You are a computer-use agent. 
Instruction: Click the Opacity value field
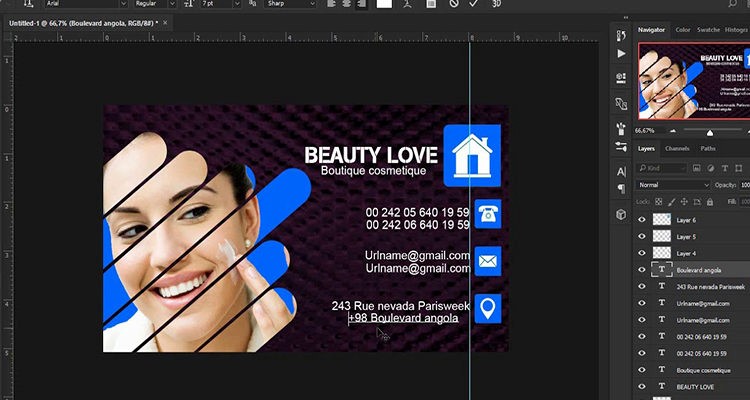pos(745,185)
